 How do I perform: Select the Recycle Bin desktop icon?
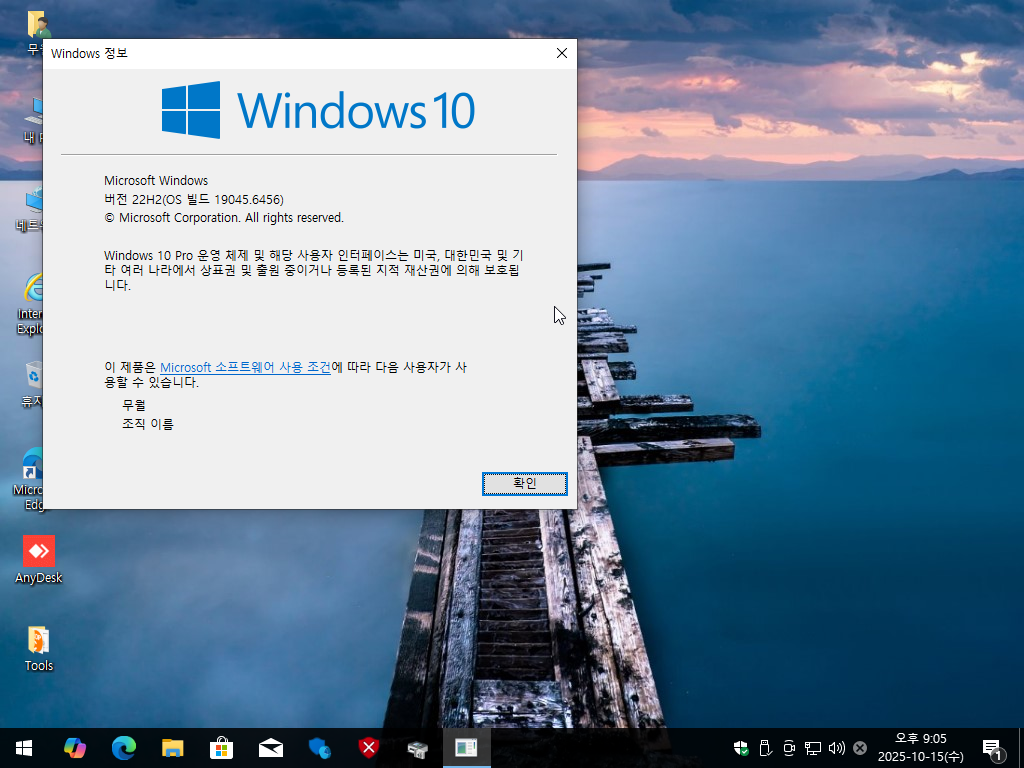[x=32, y=383]
